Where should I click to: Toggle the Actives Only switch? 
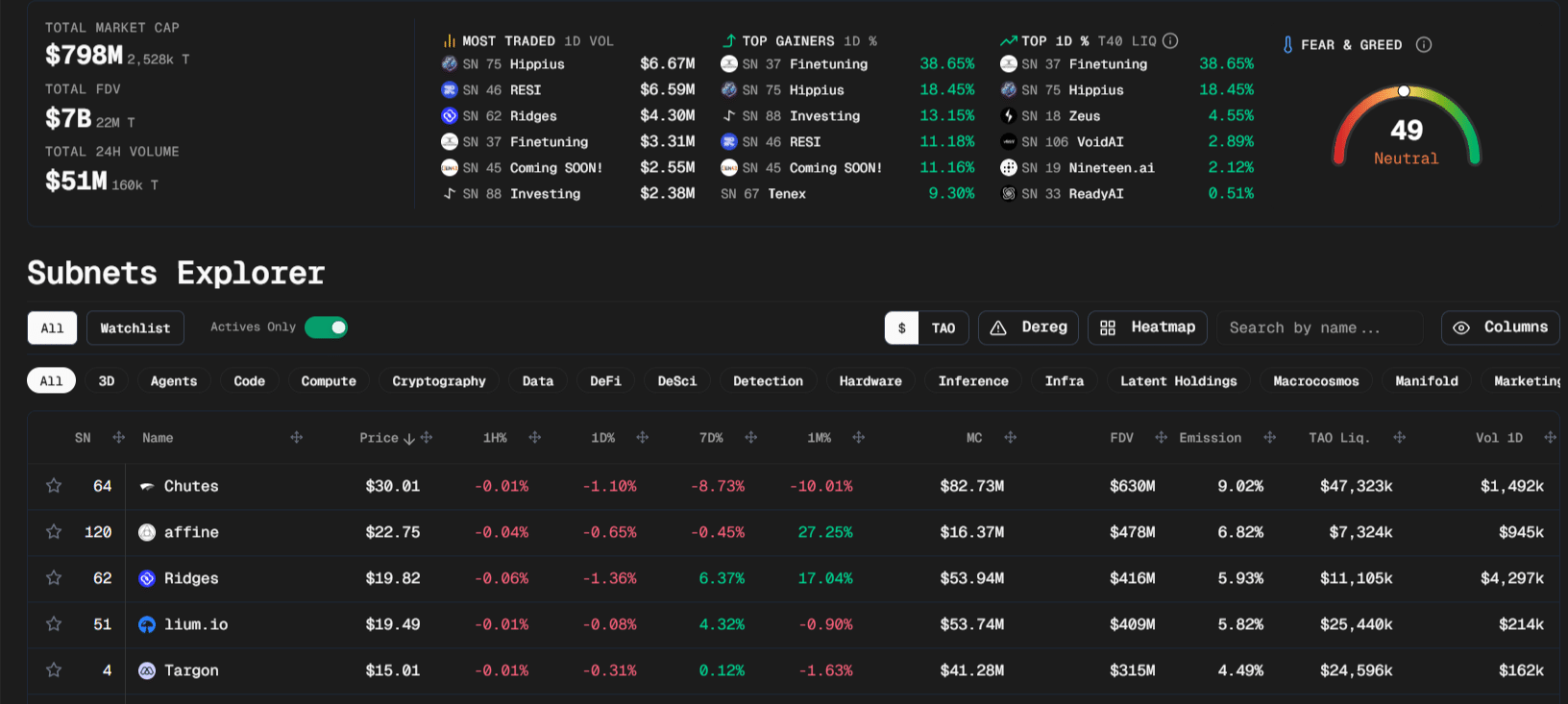[x=326, y=328]
